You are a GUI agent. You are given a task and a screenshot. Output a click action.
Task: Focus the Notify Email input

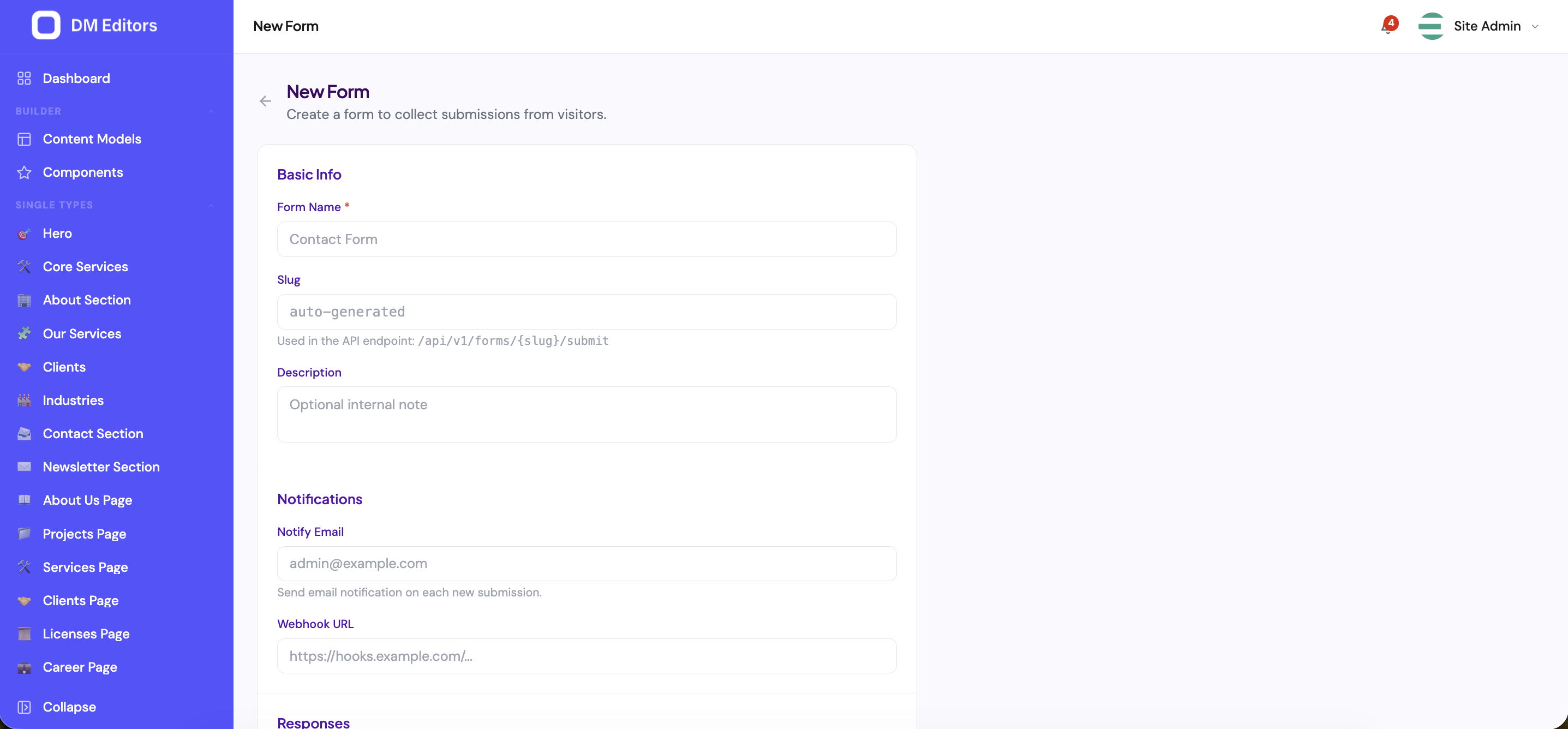[586, 563]
